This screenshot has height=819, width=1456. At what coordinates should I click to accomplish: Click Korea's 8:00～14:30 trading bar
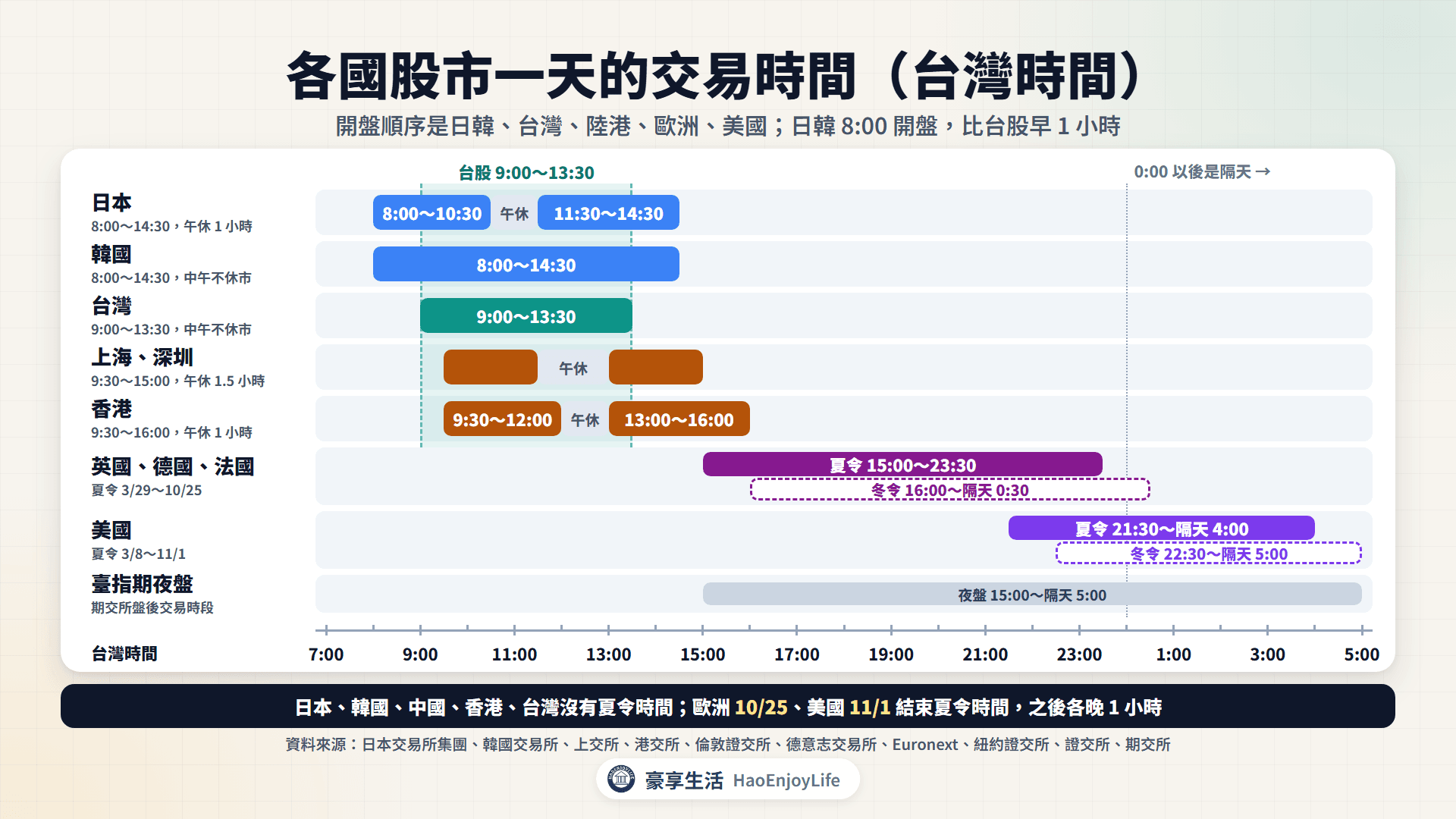coord(526,265)
